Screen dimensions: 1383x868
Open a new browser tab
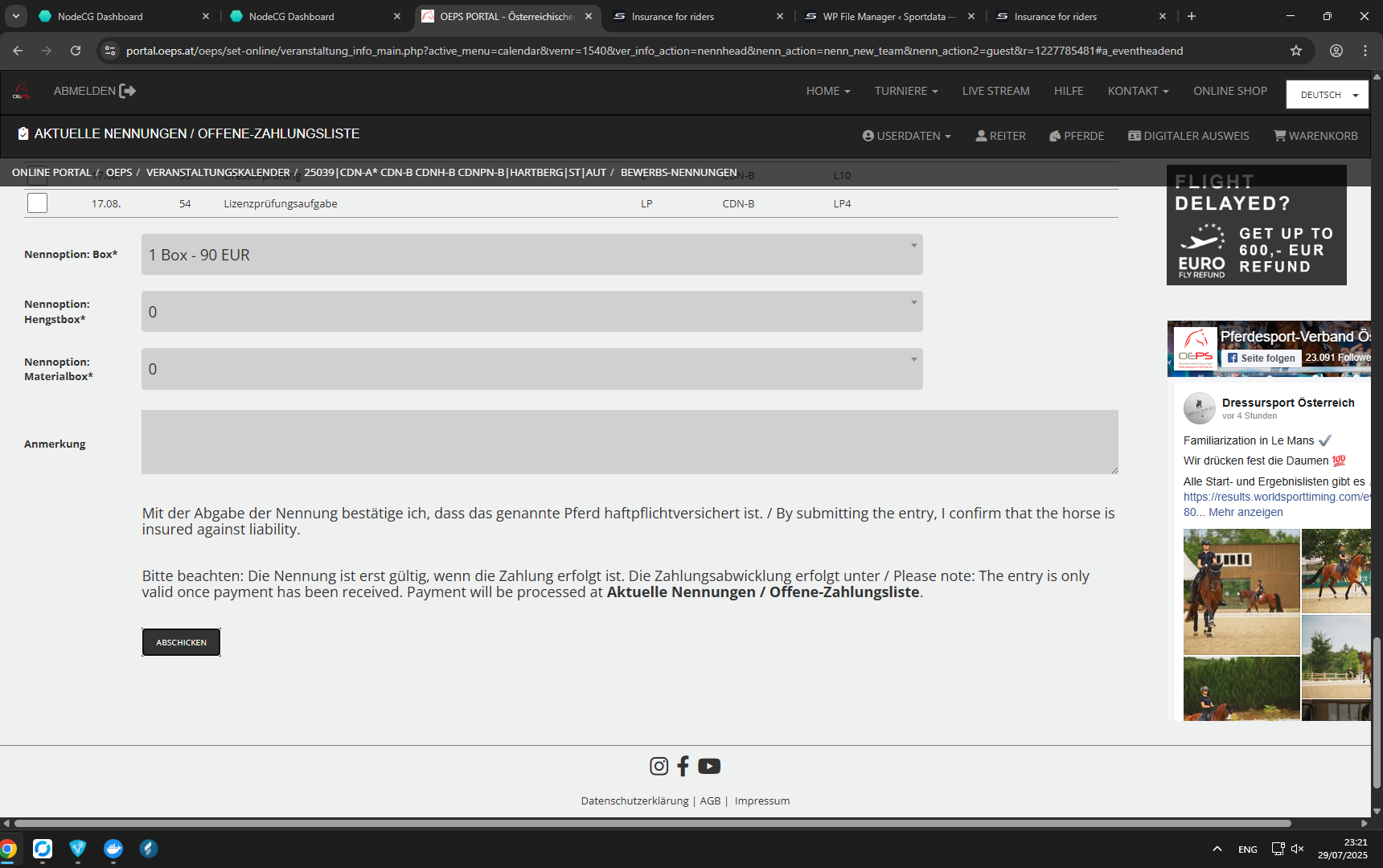(x=1192, y=16)
